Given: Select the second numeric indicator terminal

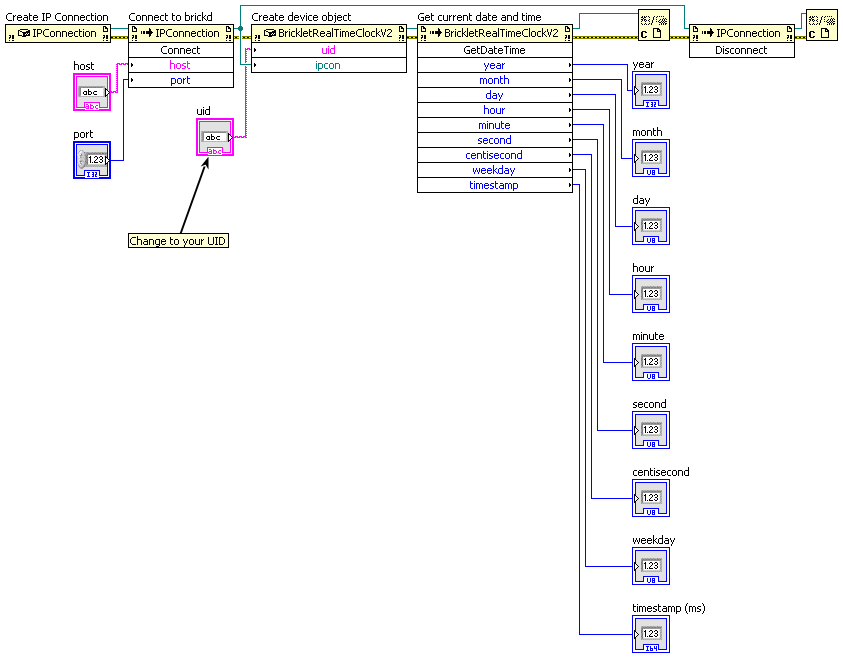Looking at the screenshot, I should tap(651, 430).
